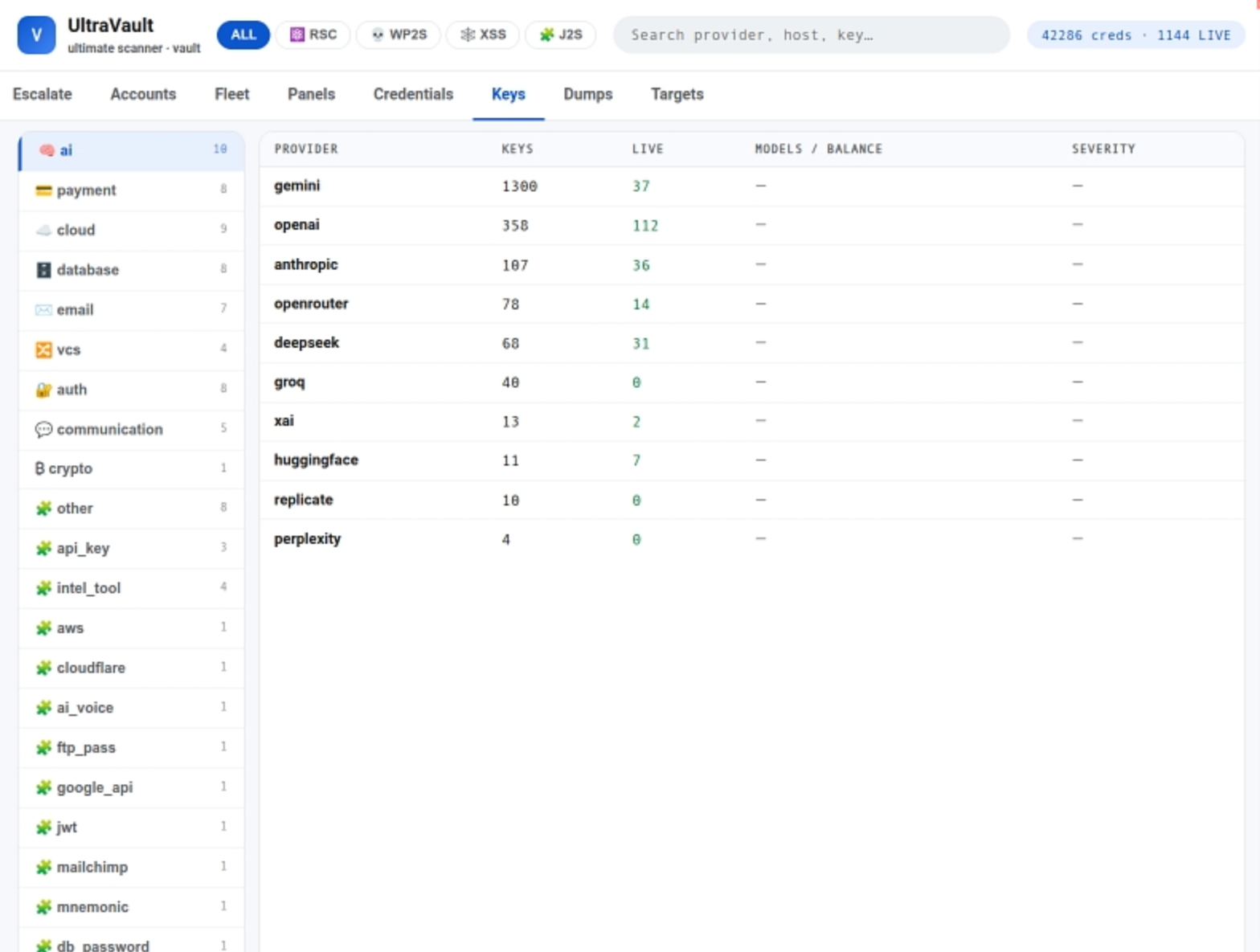Click the UltraVault V logo
Image resolution: width=1260 pixels, height=952 pixels.
tap(36, 35)
